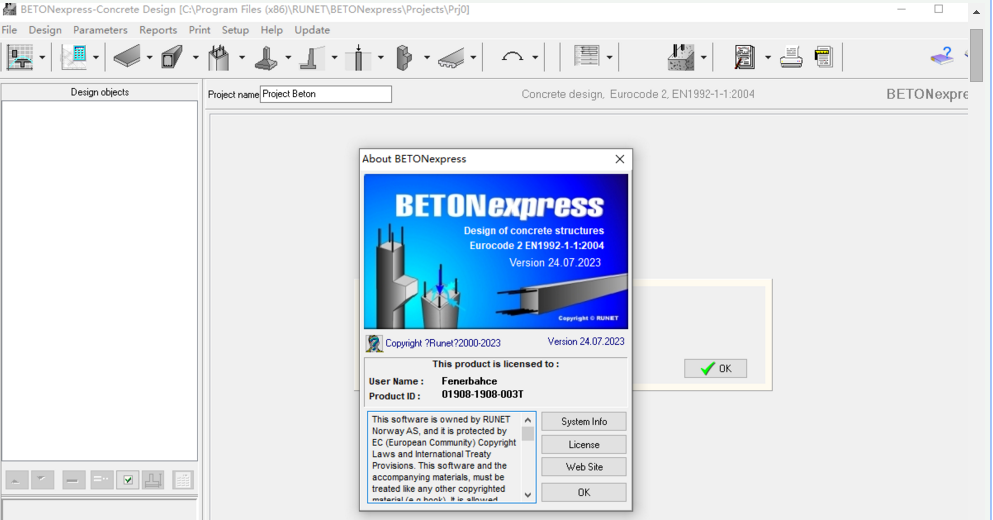The height and width of the screenshot is (520, 993).
Task: Pick the corbel design tool icon
Action: pos(404,57)
